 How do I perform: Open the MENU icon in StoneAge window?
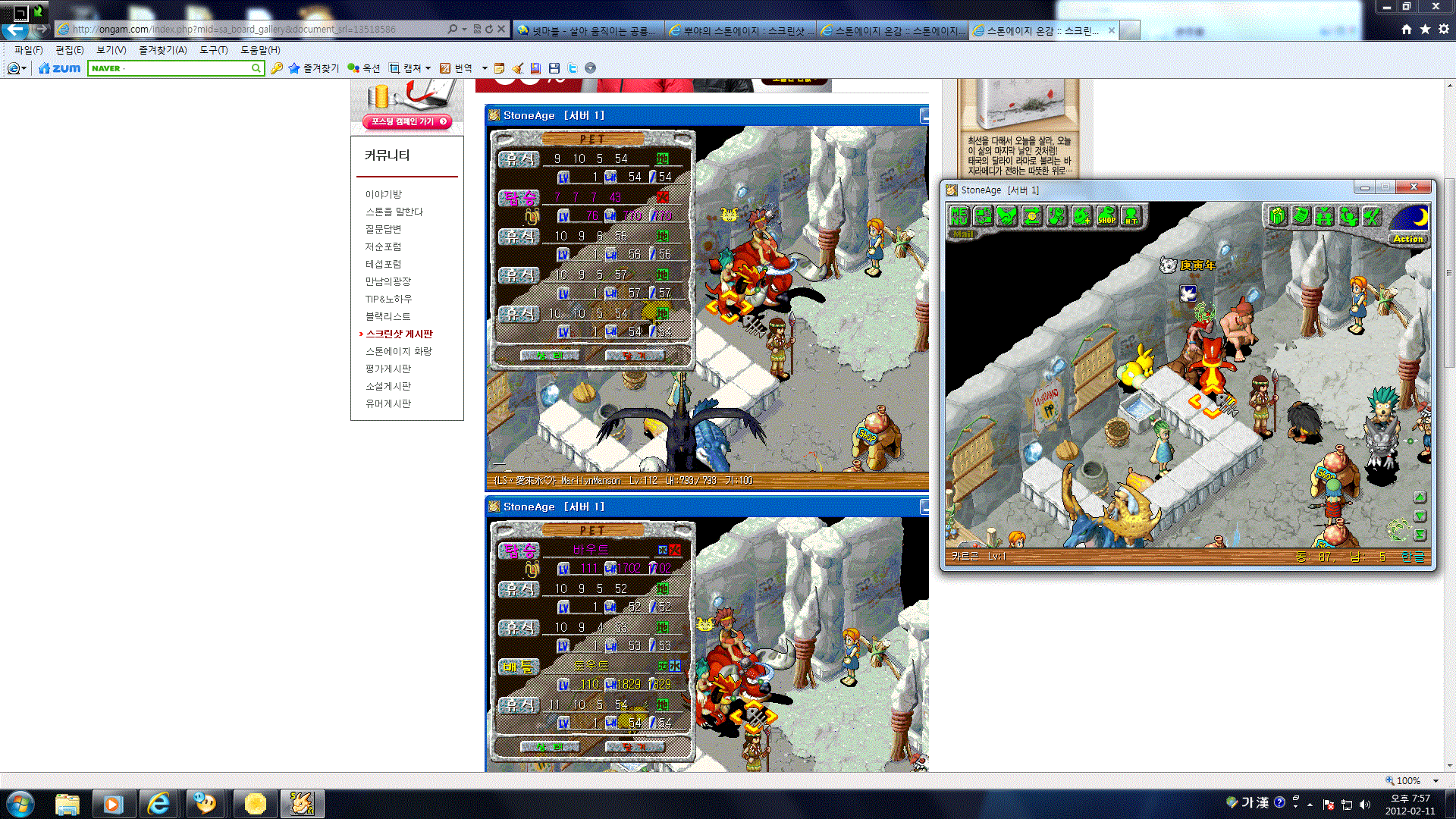[959, 216]
